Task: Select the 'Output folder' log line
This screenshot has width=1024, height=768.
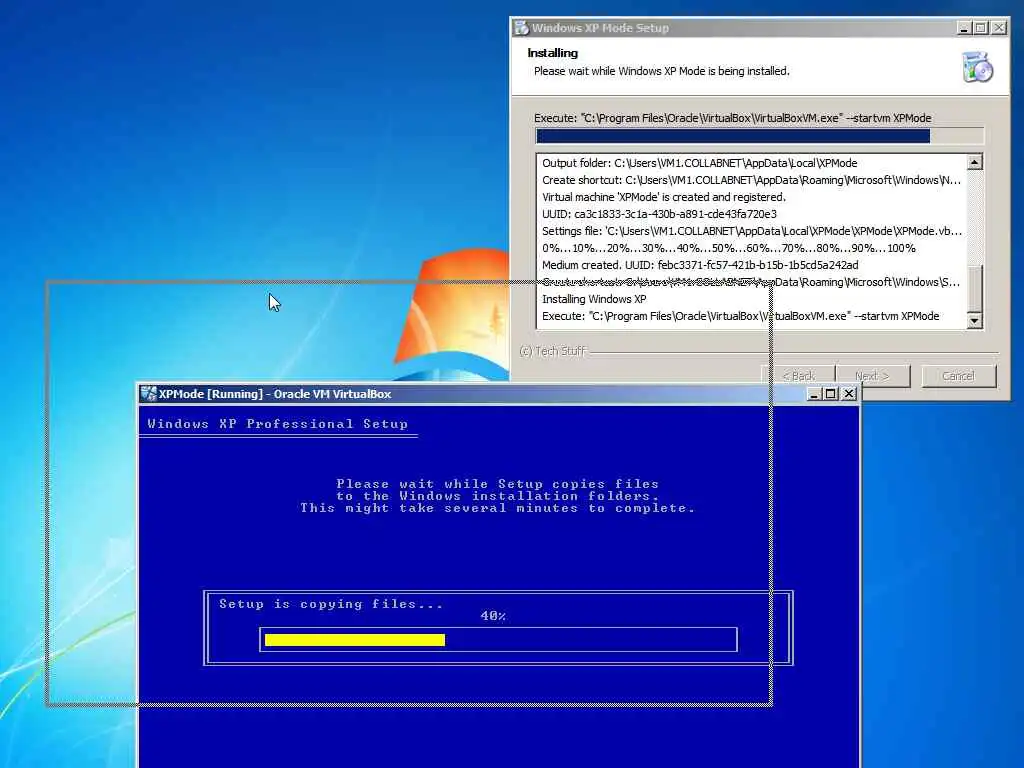Action: coord(699,163)
